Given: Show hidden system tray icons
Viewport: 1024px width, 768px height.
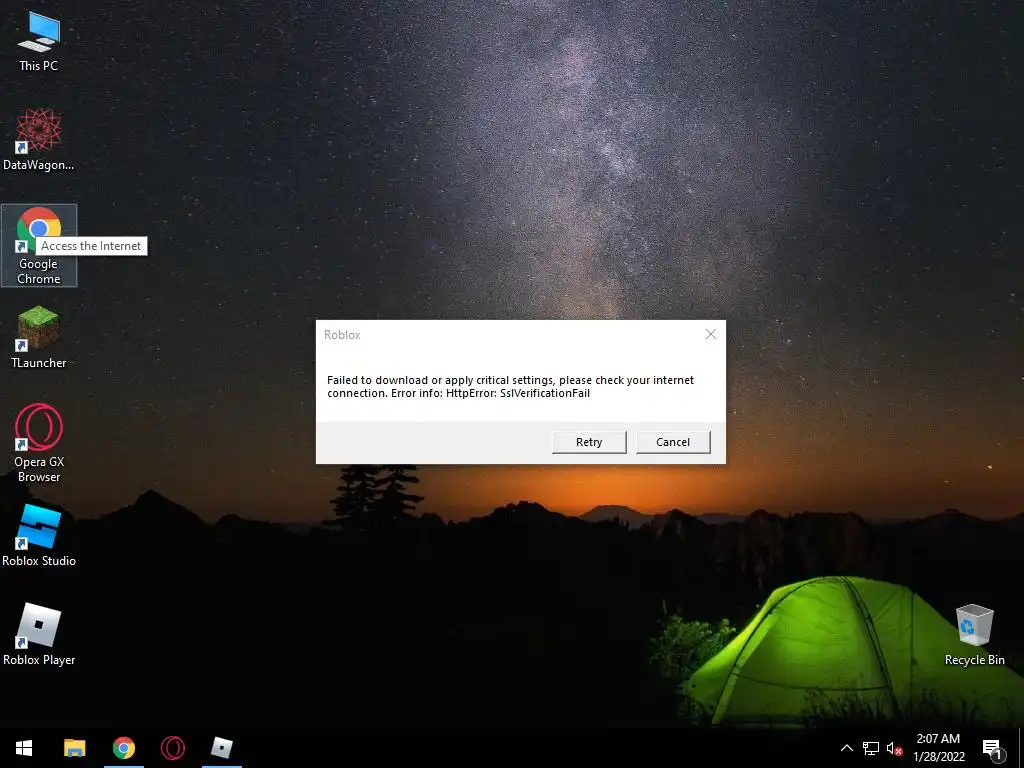Looking at the screenshot, I should click(846, 748).
